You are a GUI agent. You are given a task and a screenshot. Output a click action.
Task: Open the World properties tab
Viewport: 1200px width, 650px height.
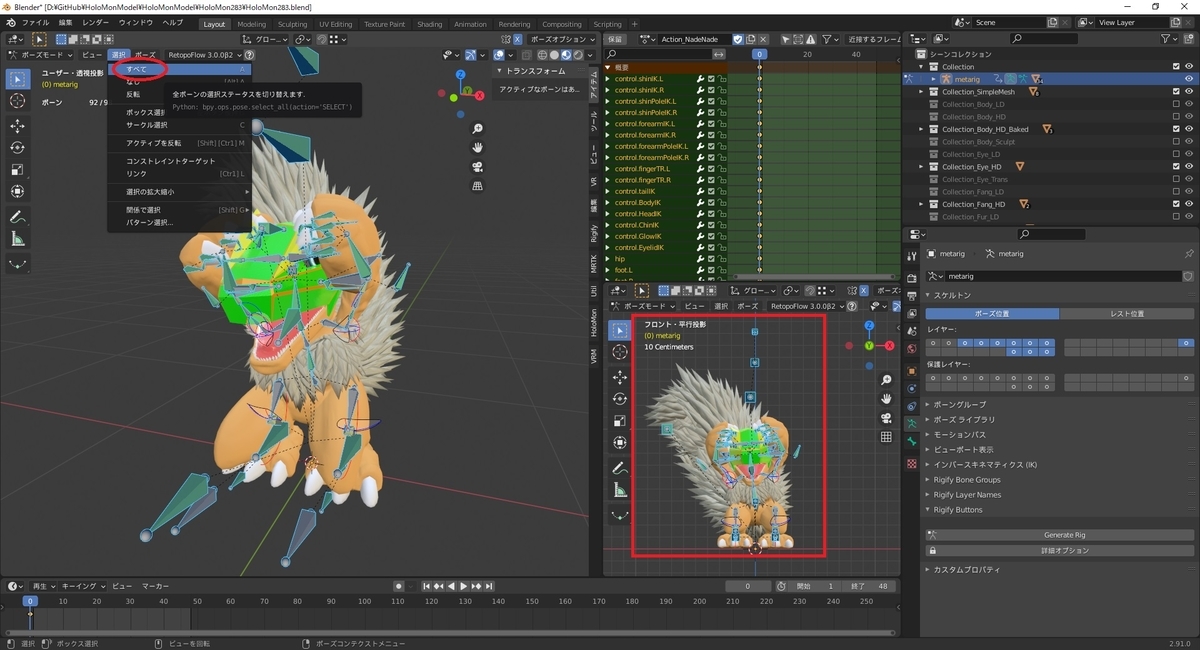(x=911, y=350)
